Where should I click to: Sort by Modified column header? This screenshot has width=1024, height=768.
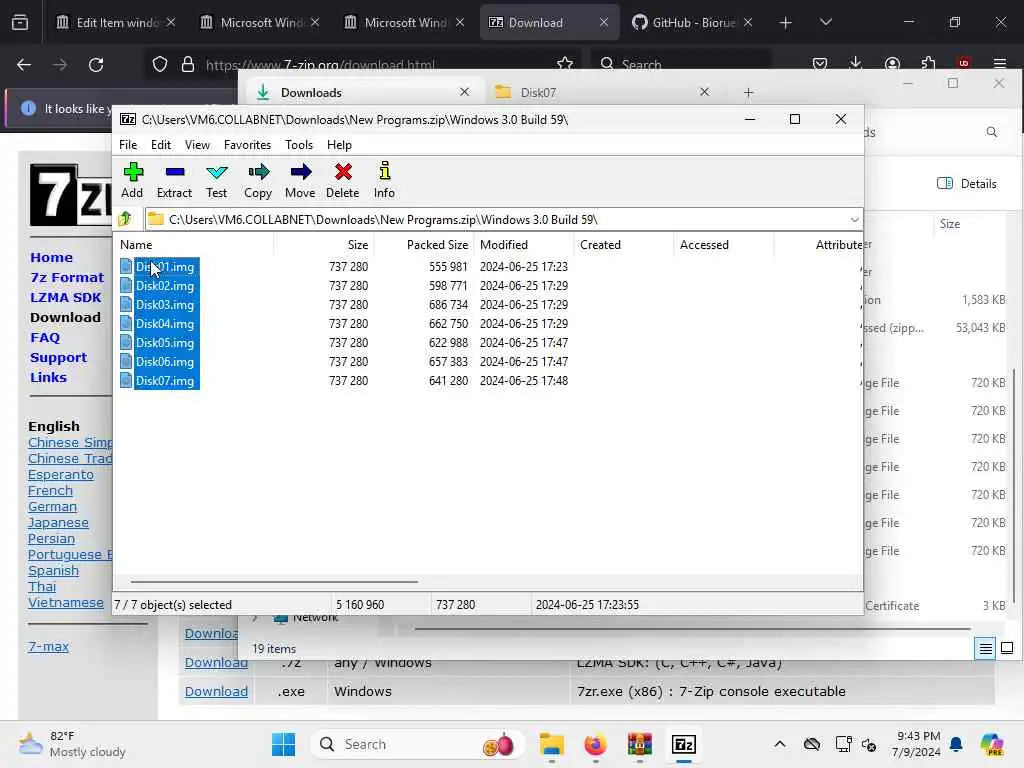point(524,245)
